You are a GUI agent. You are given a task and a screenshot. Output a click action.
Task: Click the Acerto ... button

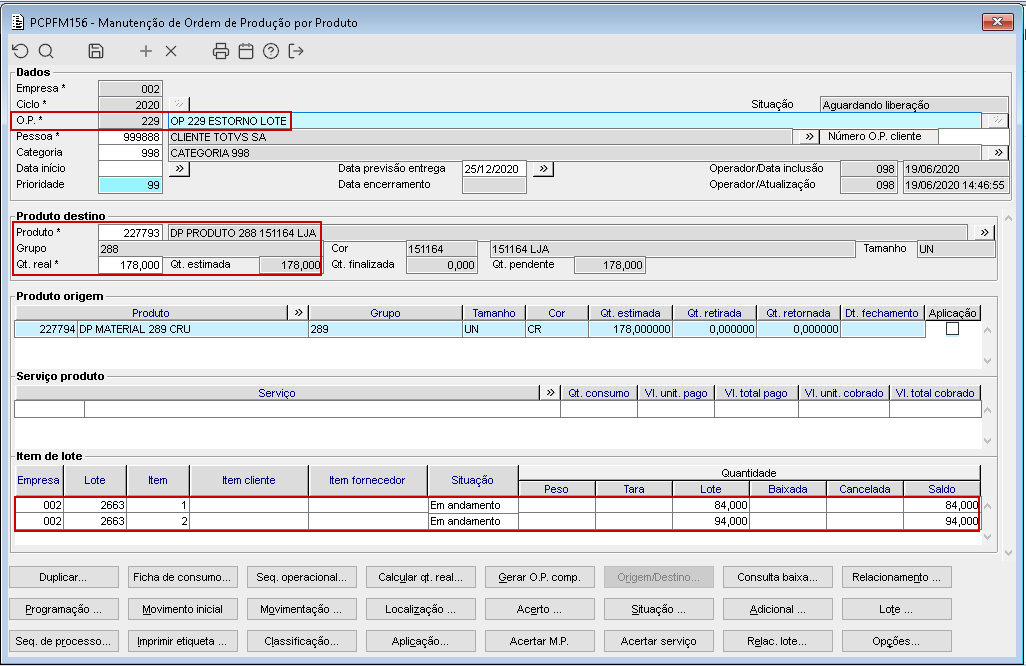pos(540,609)
